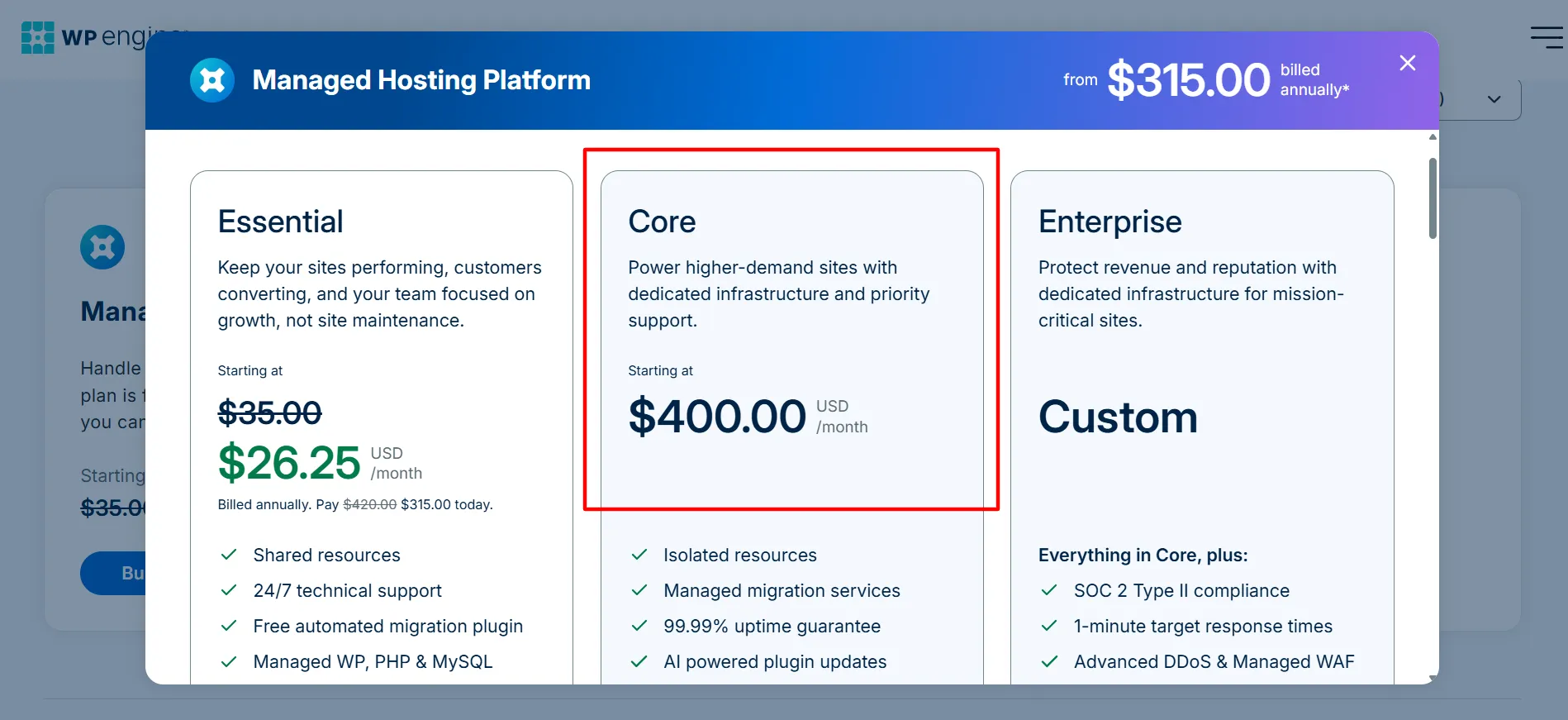Click the scroll-up arrow of the modal
This screenshot has width=1568, height=720.
(x=1433, y=137)
